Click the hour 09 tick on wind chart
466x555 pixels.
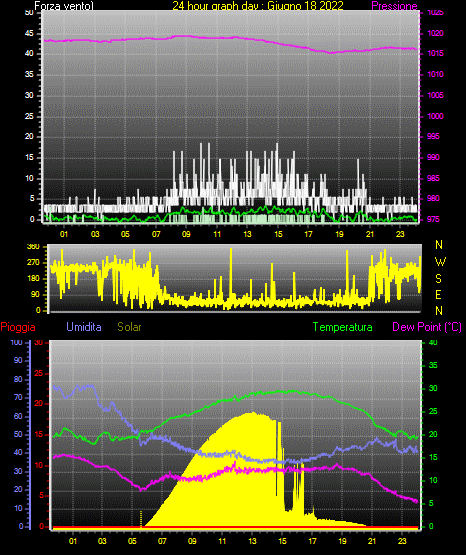click(186, 234)
